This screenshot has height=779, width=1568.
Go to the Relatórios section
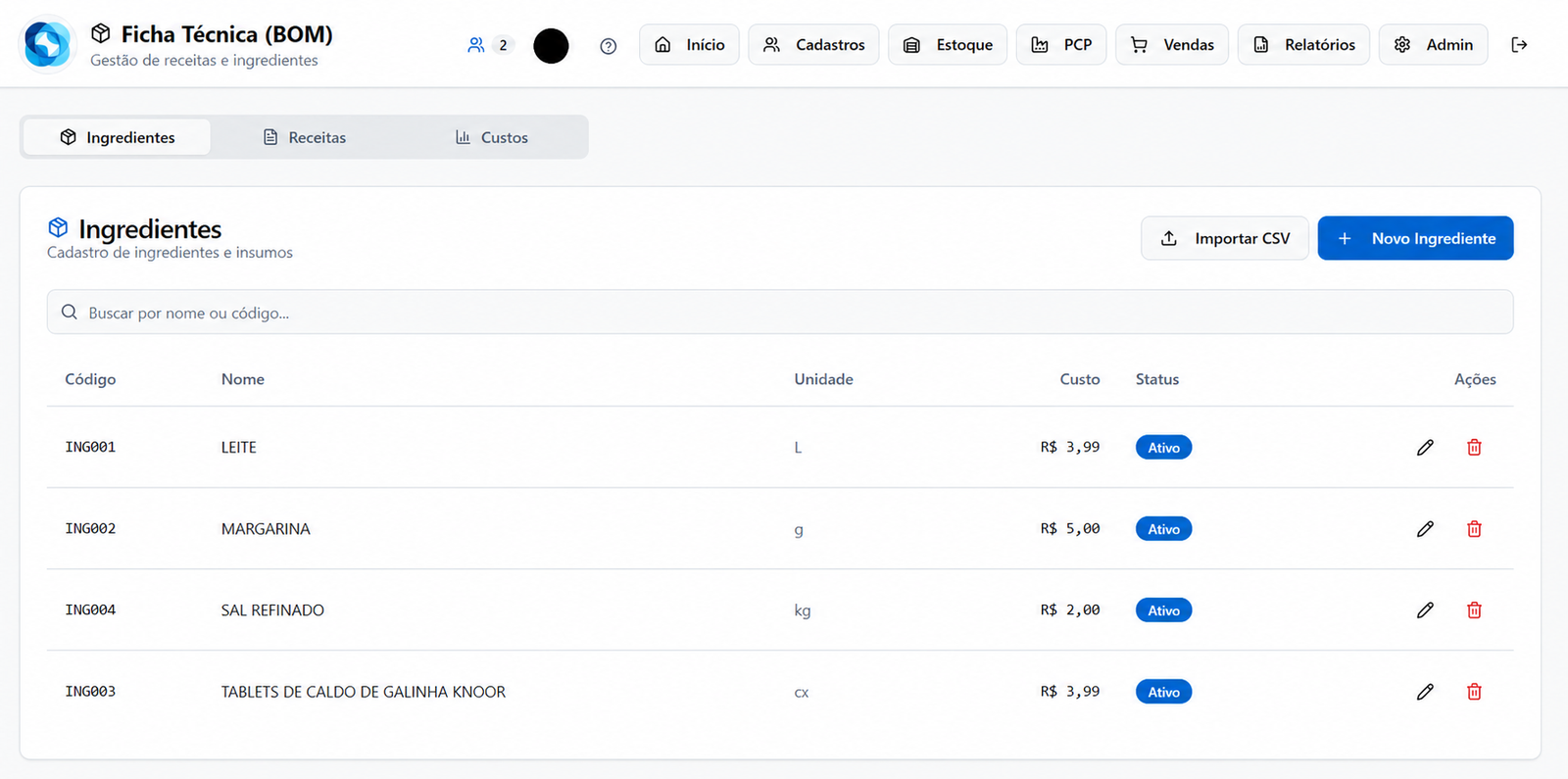point(1303,45)
